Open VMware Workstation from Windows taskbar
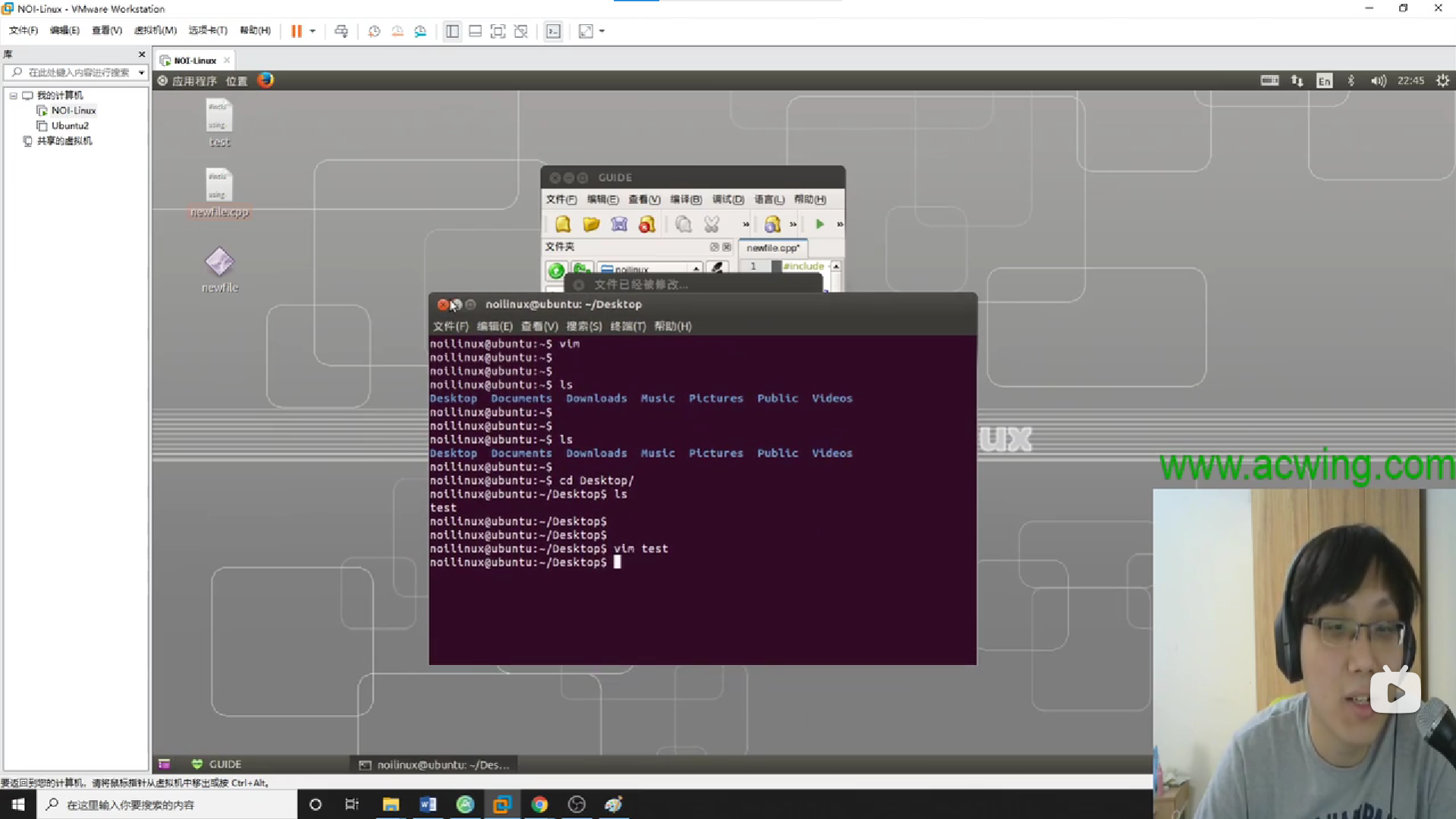The image size is (1456, 819). [502, 805]
